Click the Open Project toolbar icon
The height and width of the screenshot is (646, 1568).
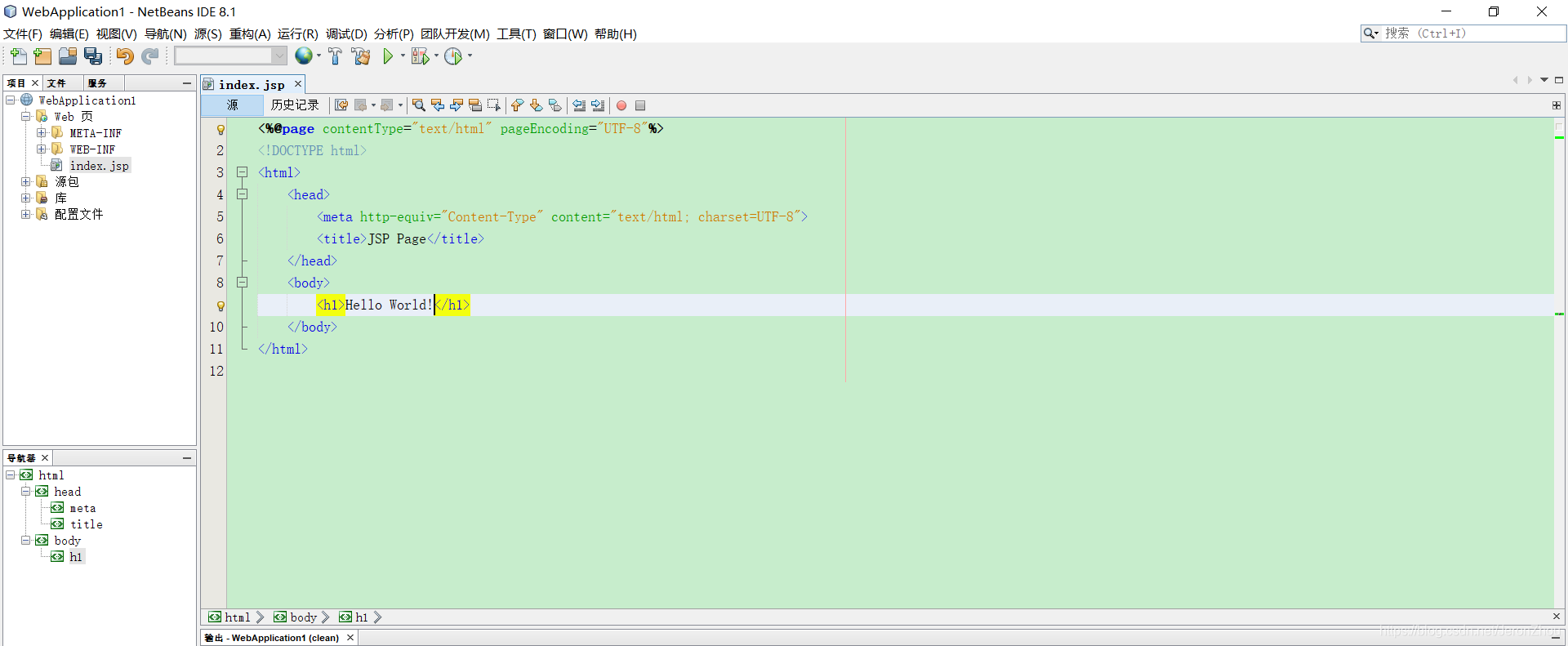[68, 56]
